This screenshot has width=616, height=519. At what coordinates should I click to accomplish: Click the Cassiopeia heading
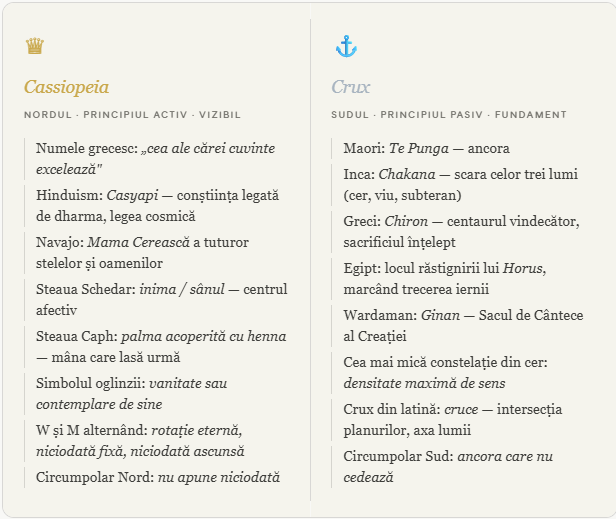pyautogui.click(x=67, y=87)
